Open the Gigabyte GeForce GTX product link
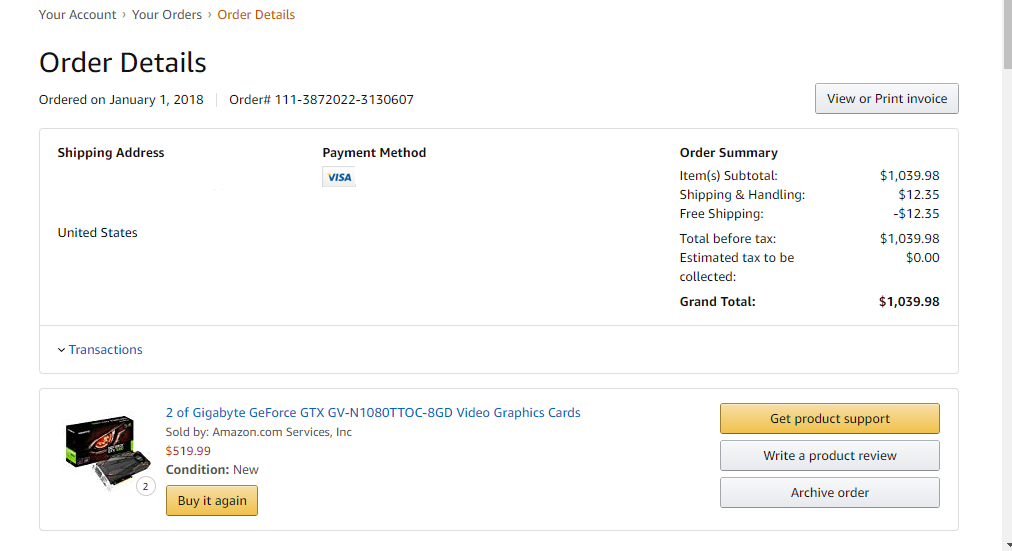 tap(373, 413)
